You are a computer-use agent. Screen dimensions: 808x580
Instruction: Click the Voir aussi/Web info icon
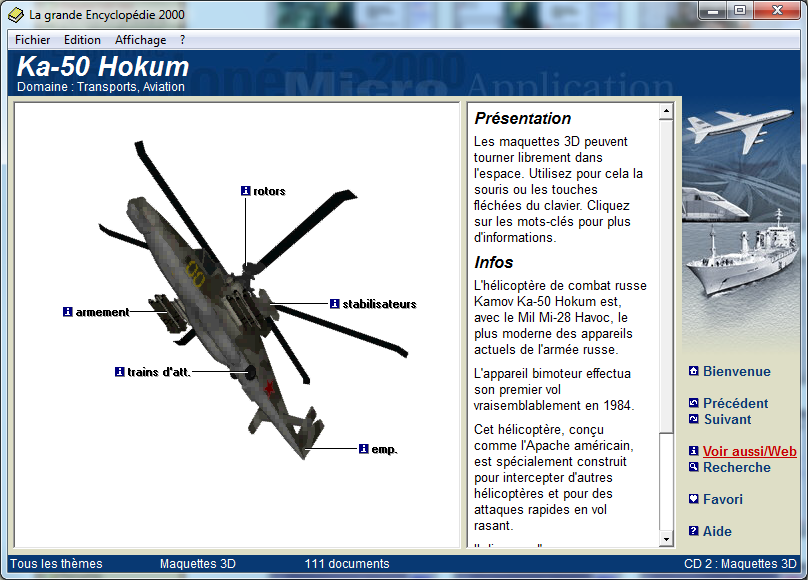point(694,451)
